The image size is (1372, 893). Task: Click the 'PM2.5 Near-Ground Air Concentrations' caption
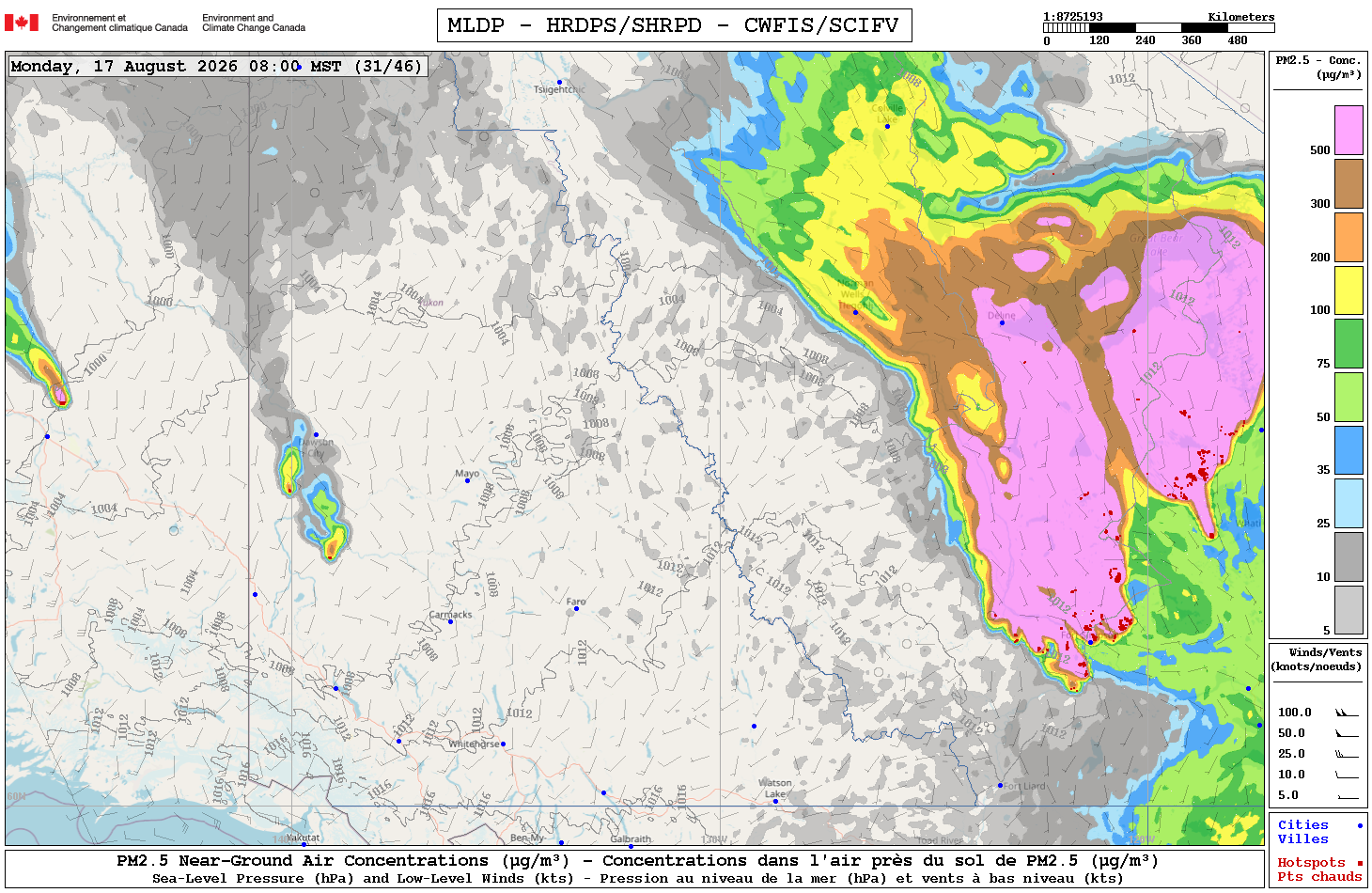(x=343, y=860)
